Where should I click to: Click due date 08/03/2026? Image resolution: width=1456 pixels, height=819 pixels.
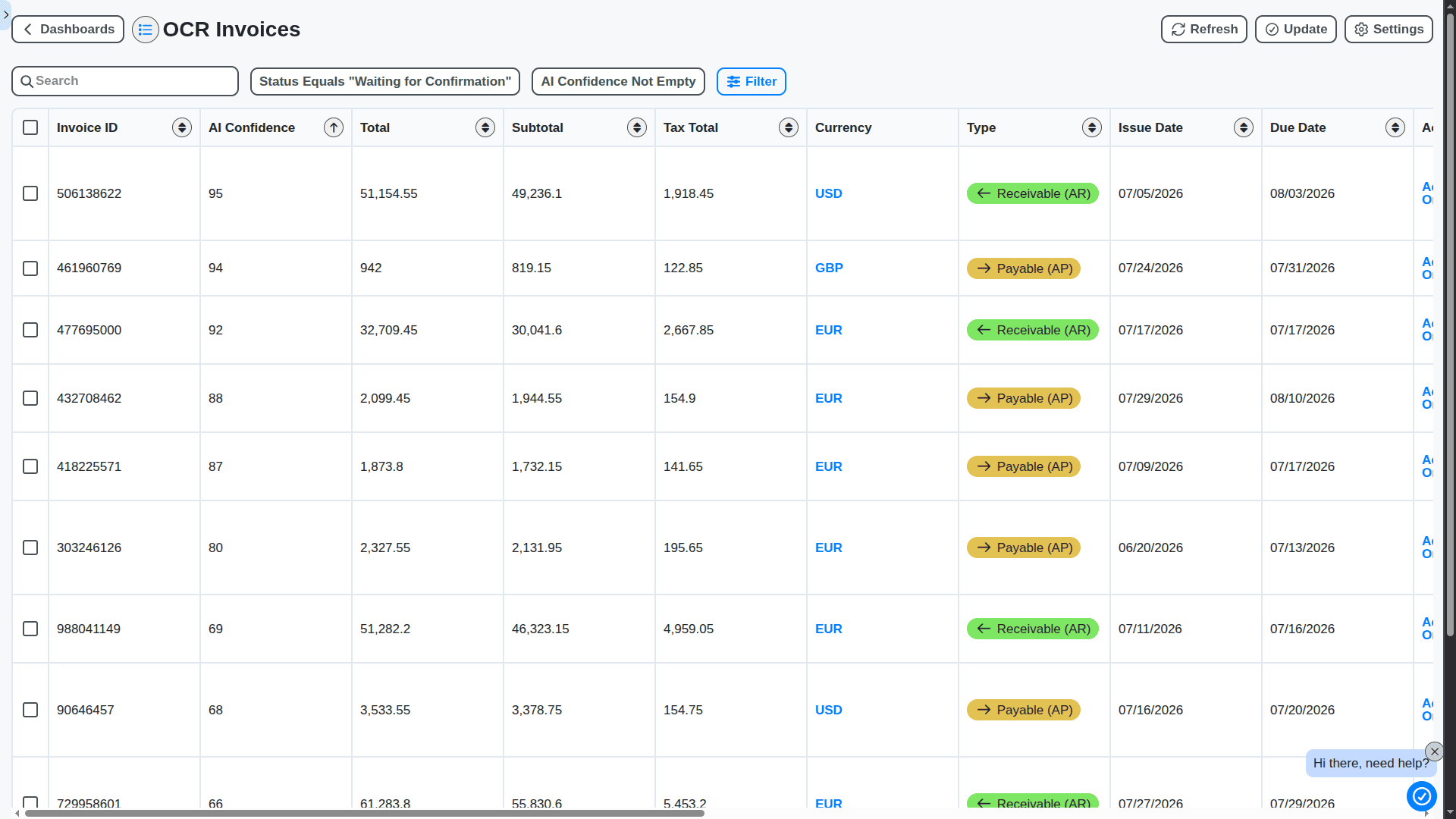click(1302, 193)
